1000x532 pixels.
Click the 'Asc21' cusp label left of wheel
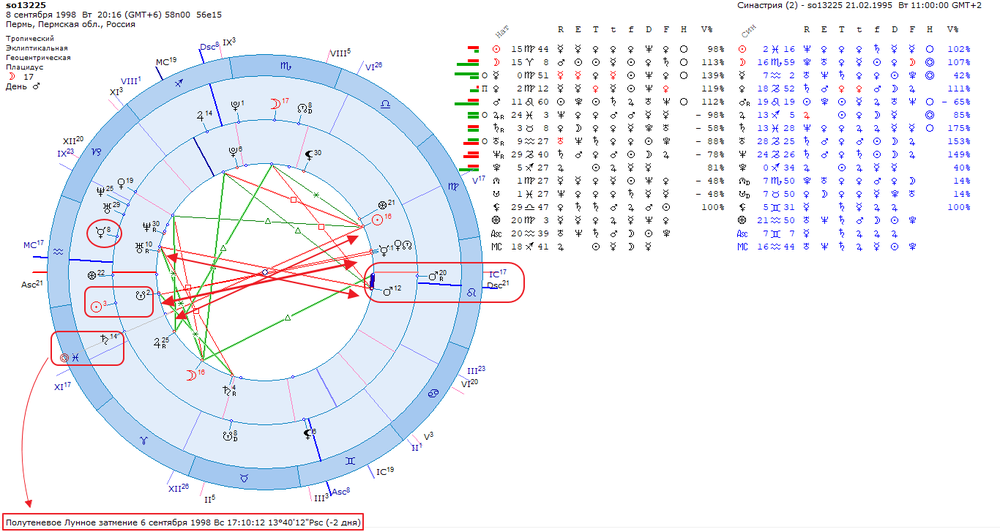tap(32, 284)
